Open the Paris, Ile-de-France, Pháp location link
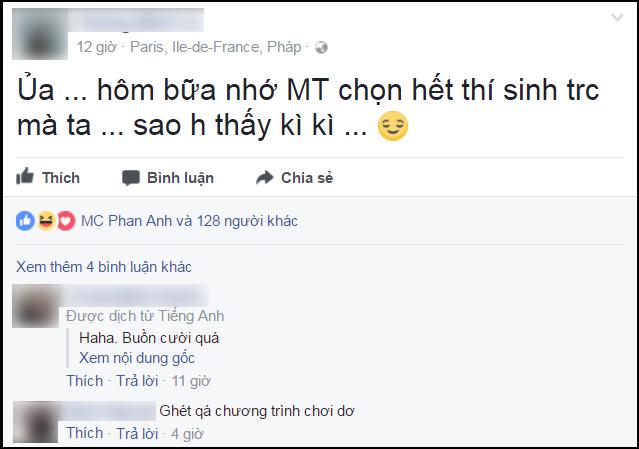This screenshot has height=449, width=639. (219, 47)
